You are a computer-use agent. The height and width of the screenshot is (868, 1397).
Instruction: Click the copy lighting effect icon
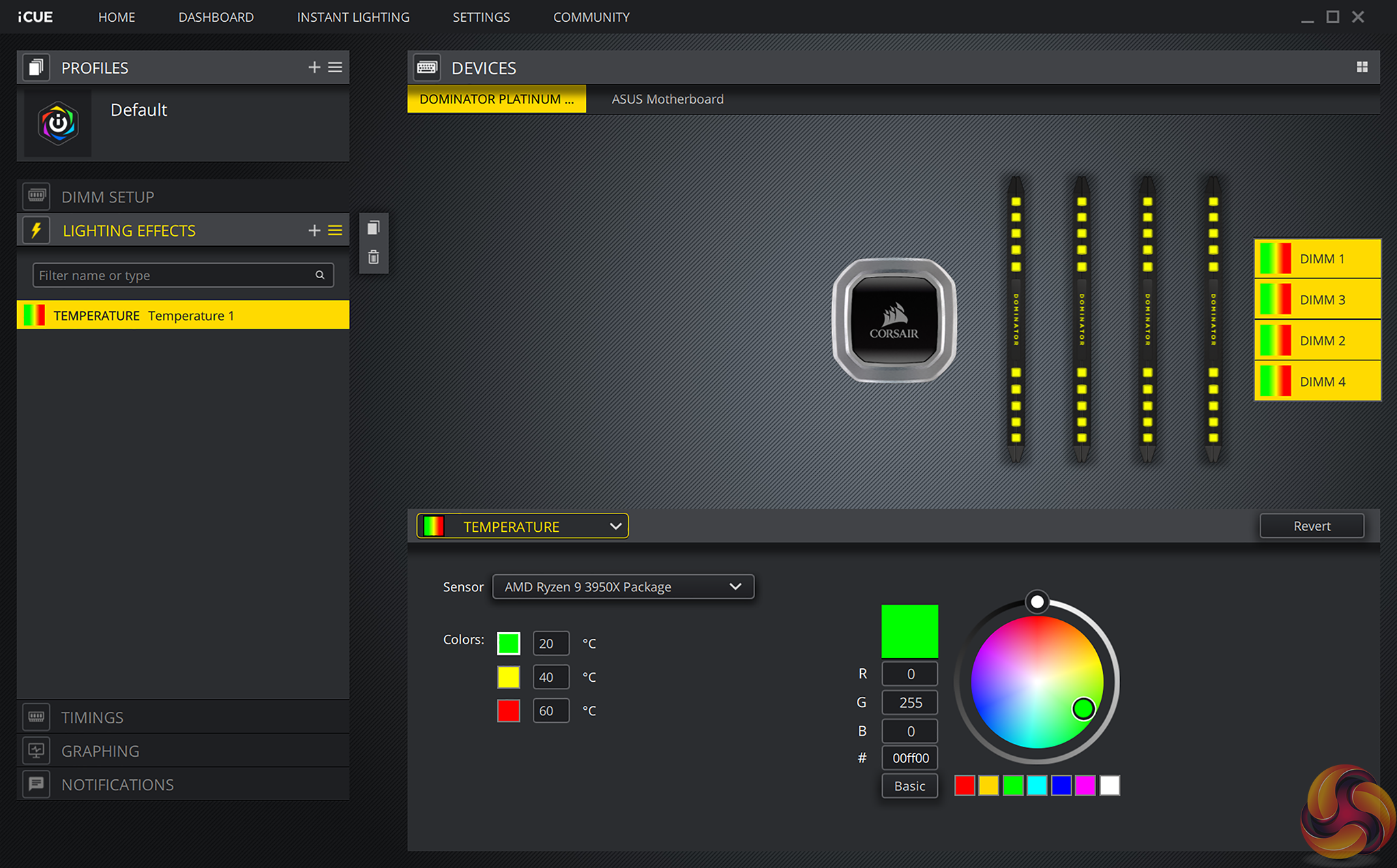click(x=373, y=228)
